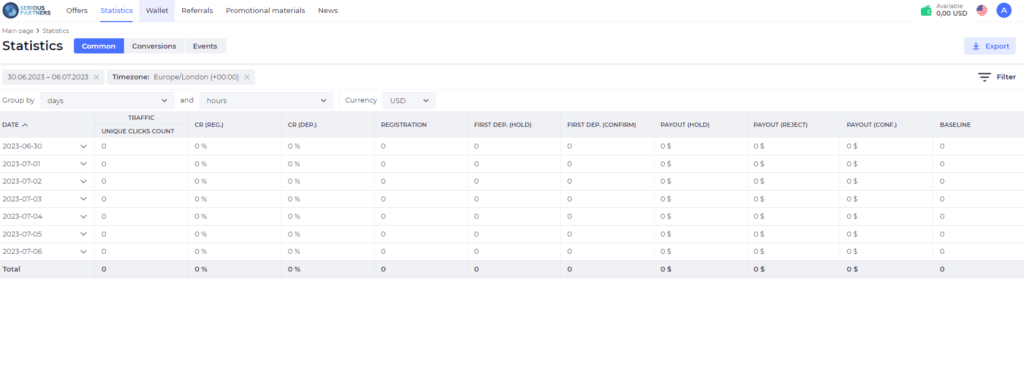Click the BASELINE column header
Screen dimensions: 1024x372
pos(955,125)
